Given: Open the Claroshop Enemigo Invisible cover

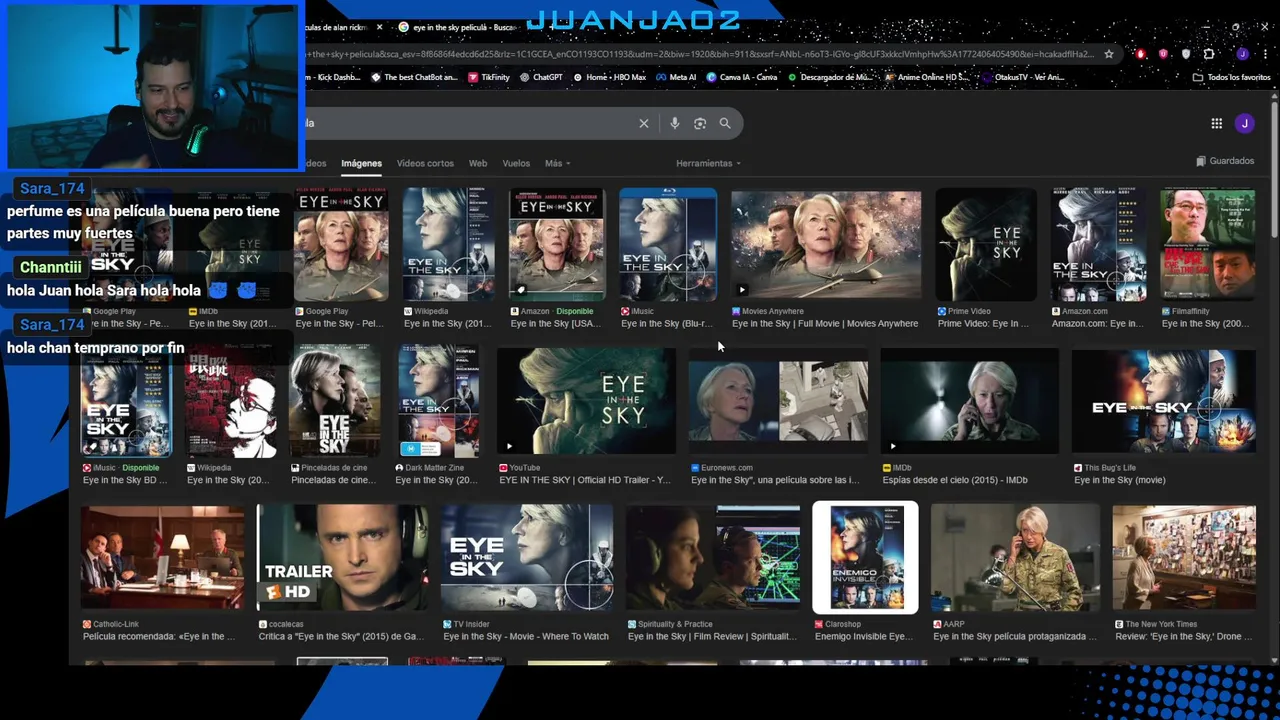Looking at the screenshot, I should coord(865,558).
